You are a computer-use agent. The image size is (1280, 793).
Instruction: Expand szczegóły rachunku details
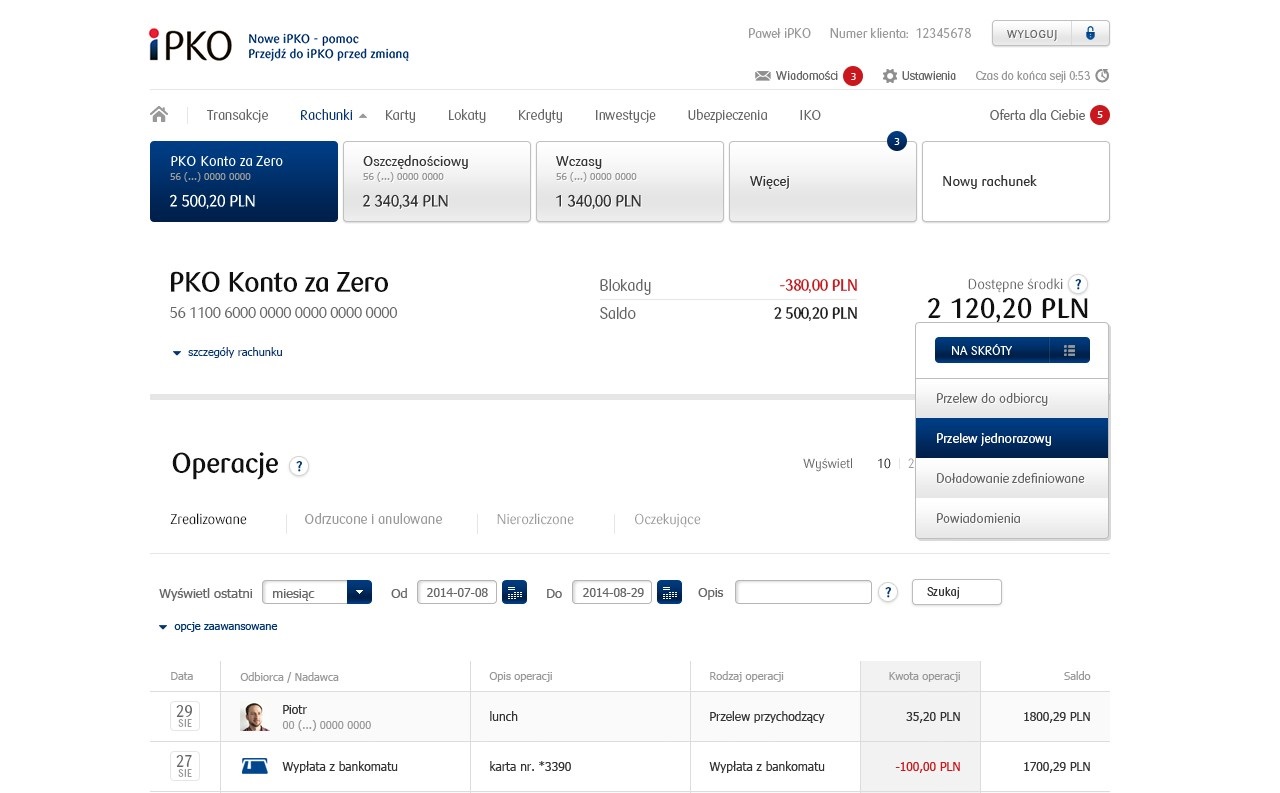click(228, 352)
